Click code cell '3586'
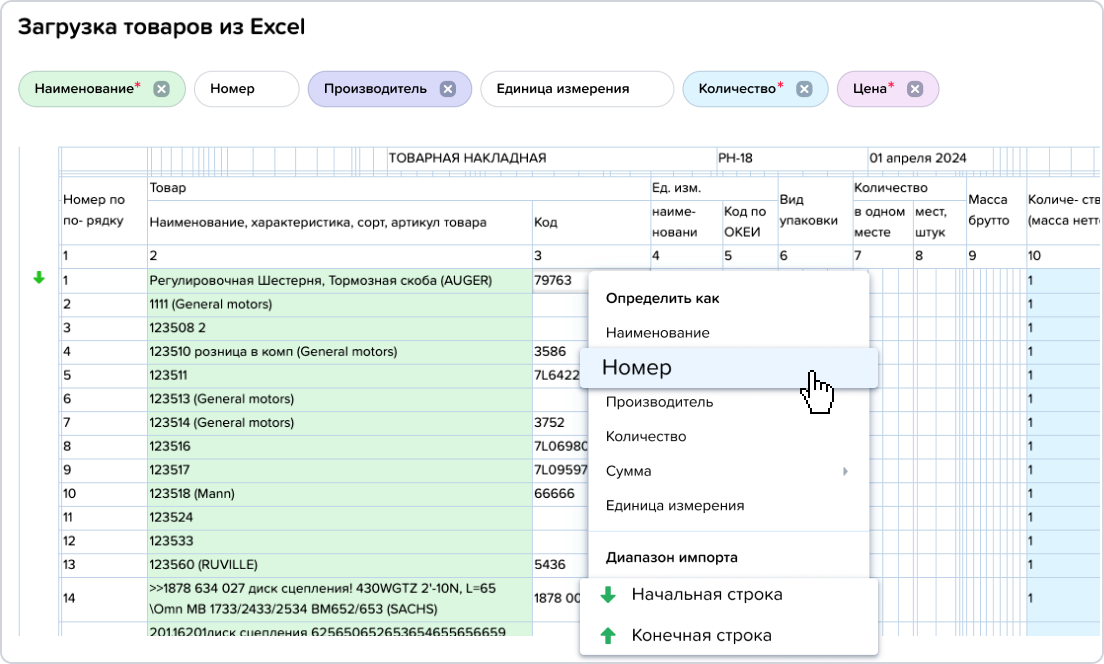The image size is (1104, 664). (560, 351)
